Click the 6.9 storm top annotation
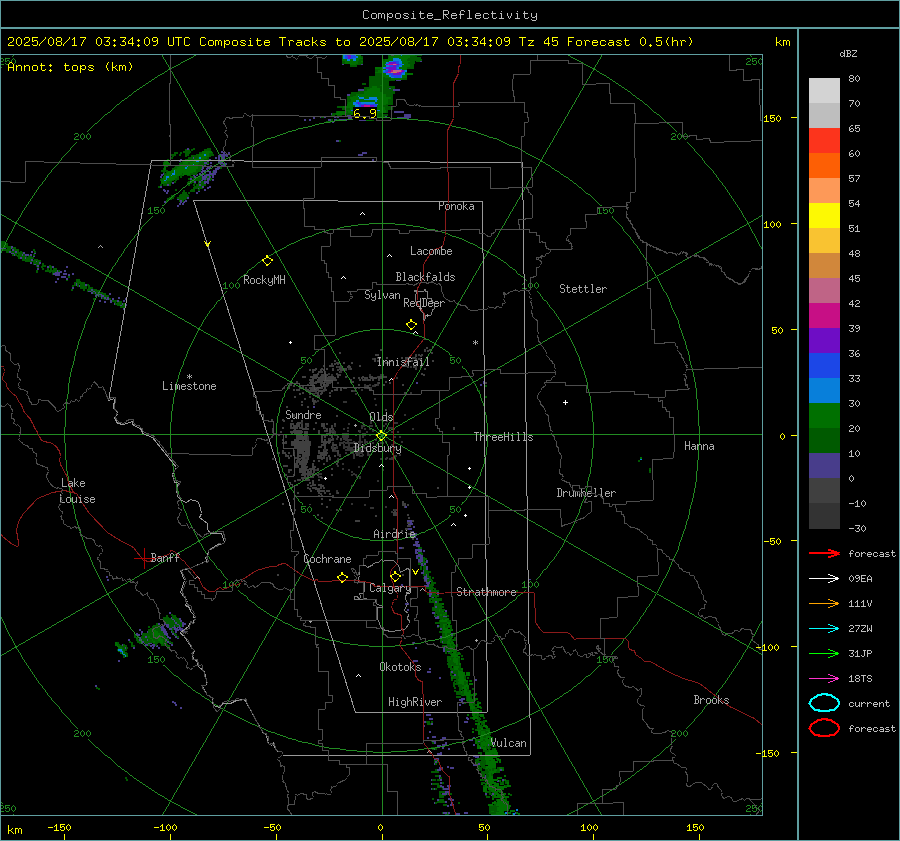The height and width of the screenshot is (841, 900). point(364,113)
